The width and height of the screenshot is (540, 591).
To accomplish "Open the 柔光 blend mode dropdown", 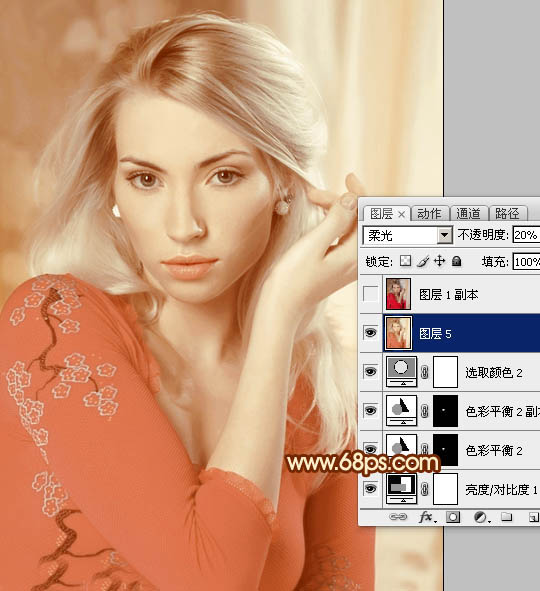I will point(407,236).
